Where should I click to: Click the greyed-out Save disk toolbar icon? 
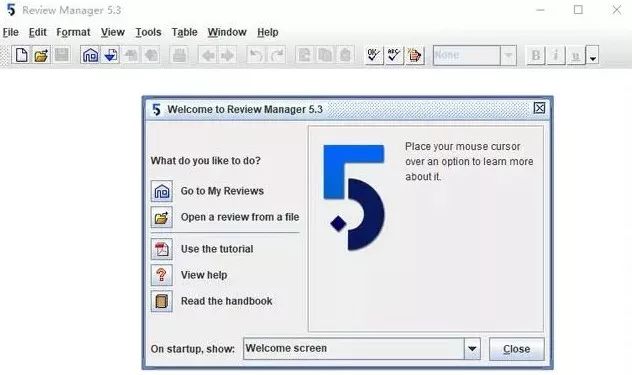point(62,55)
